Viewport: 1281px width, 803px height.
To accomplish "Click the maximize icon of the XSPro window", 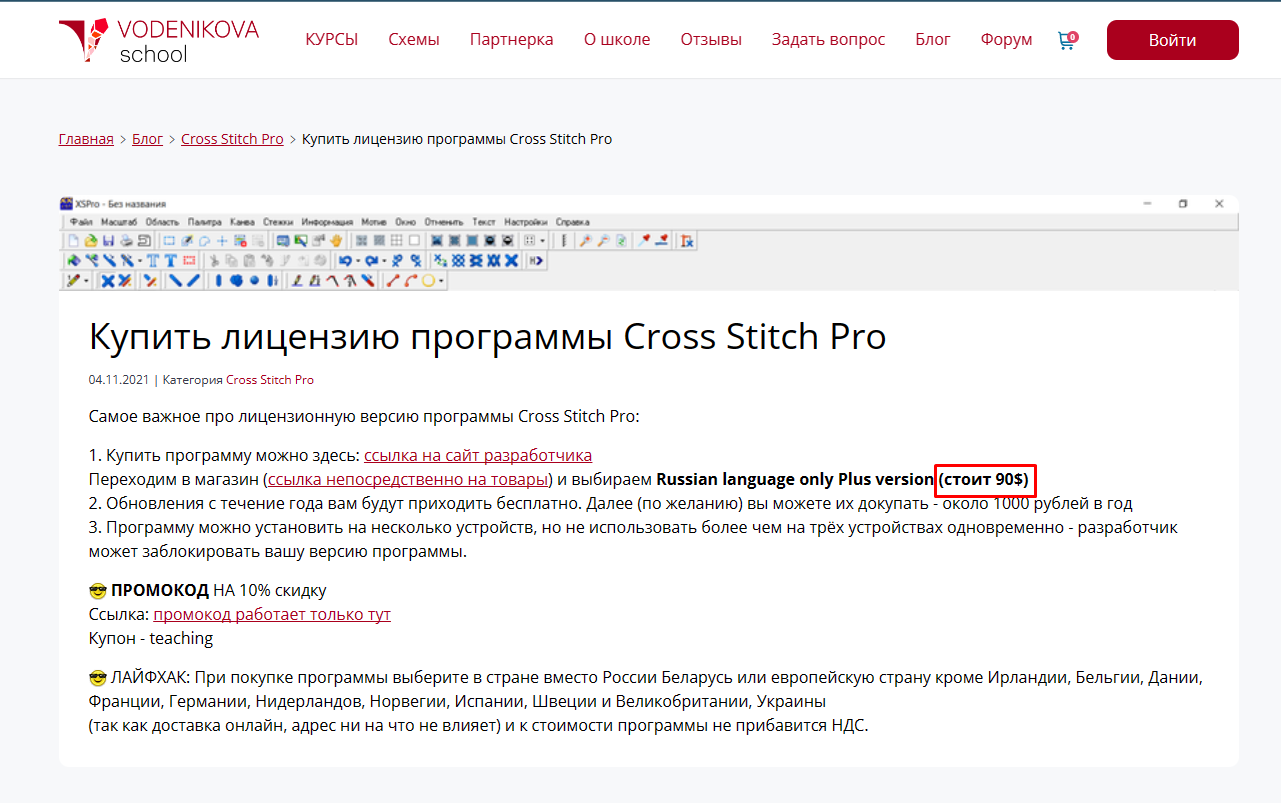I will [x=1182, y=203].
